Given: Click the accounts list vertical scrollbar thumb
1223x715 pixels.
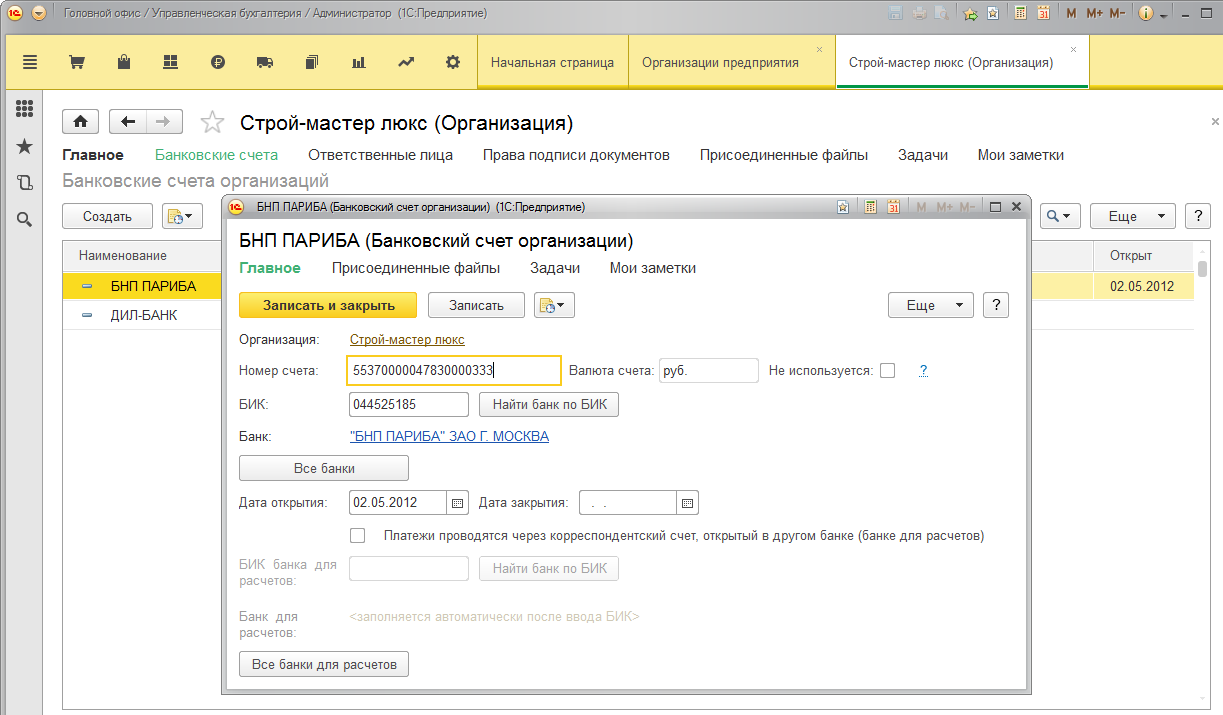Looking at the screenshot, I should click(x=1202, y=268).
